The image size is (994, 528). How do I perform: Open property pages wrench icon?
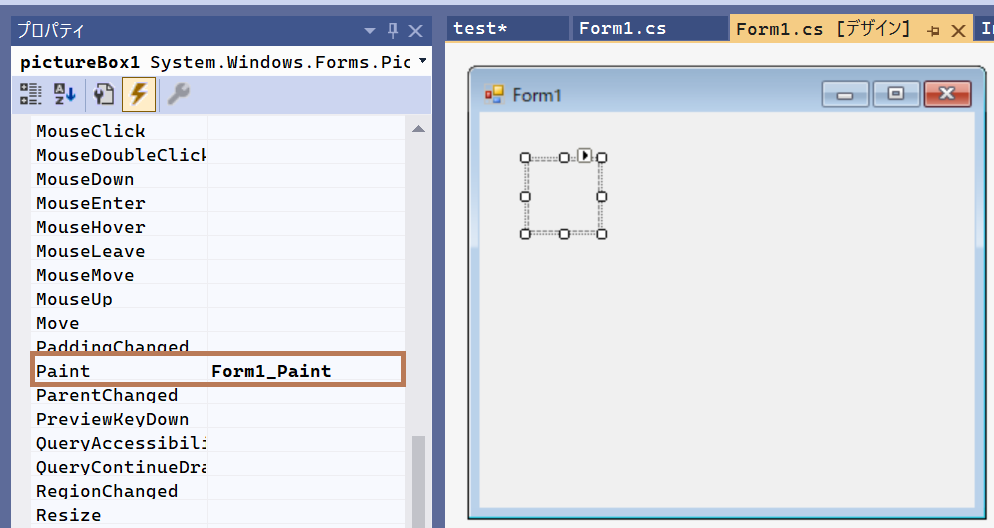coord(178,94)
